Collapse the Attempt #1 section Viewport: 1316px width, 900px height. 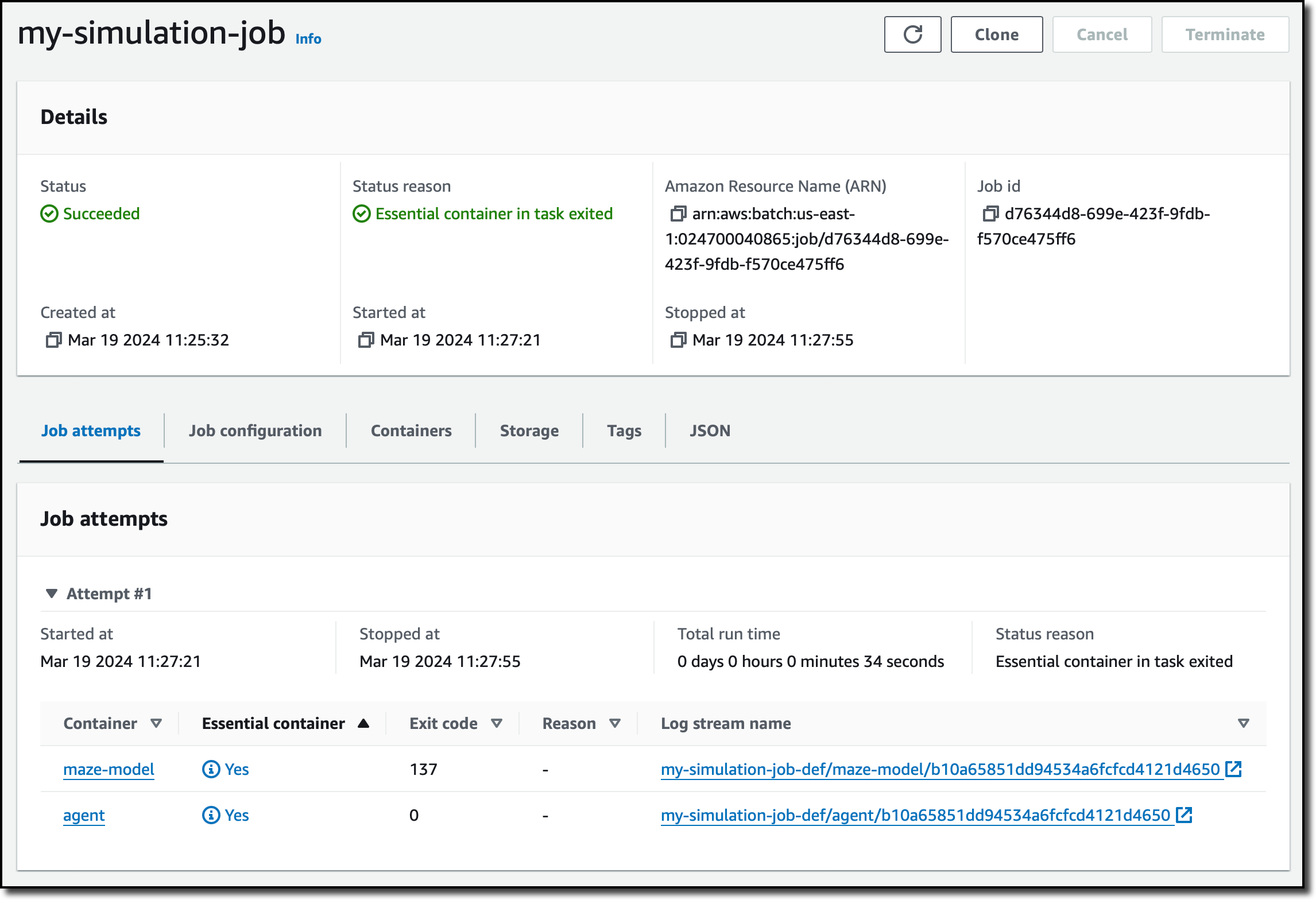tap(52, 593)
